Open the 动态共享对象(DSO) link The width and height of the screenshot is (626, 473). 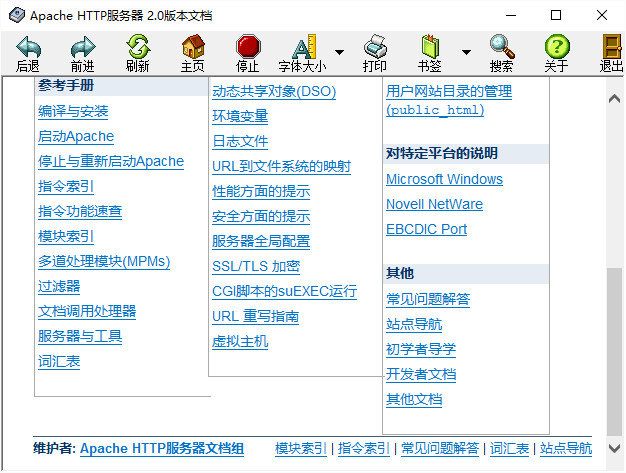click(274, 91)
